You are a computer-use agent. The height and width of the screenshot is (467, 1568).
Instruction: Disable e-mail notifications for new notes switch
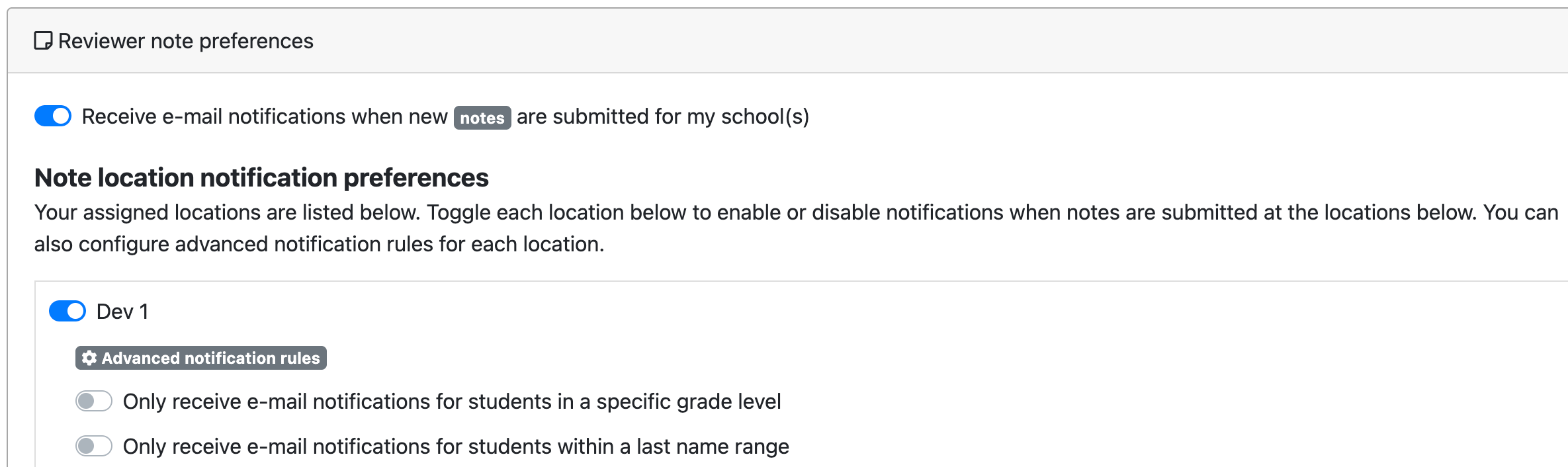(x=53, y=116)
